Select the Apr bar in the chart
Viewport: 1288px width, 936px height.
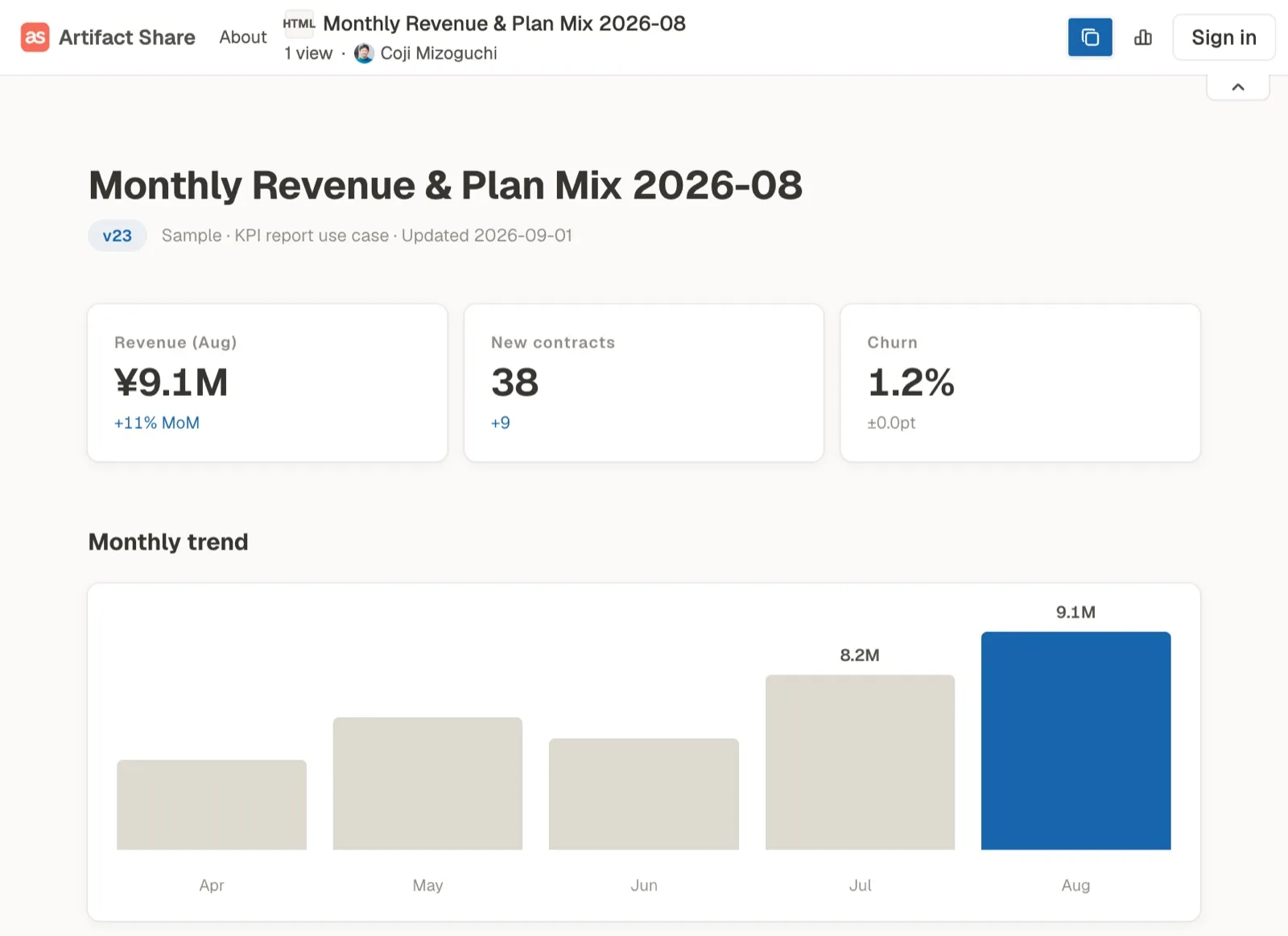pyautogui.click(x=212, y=805)
